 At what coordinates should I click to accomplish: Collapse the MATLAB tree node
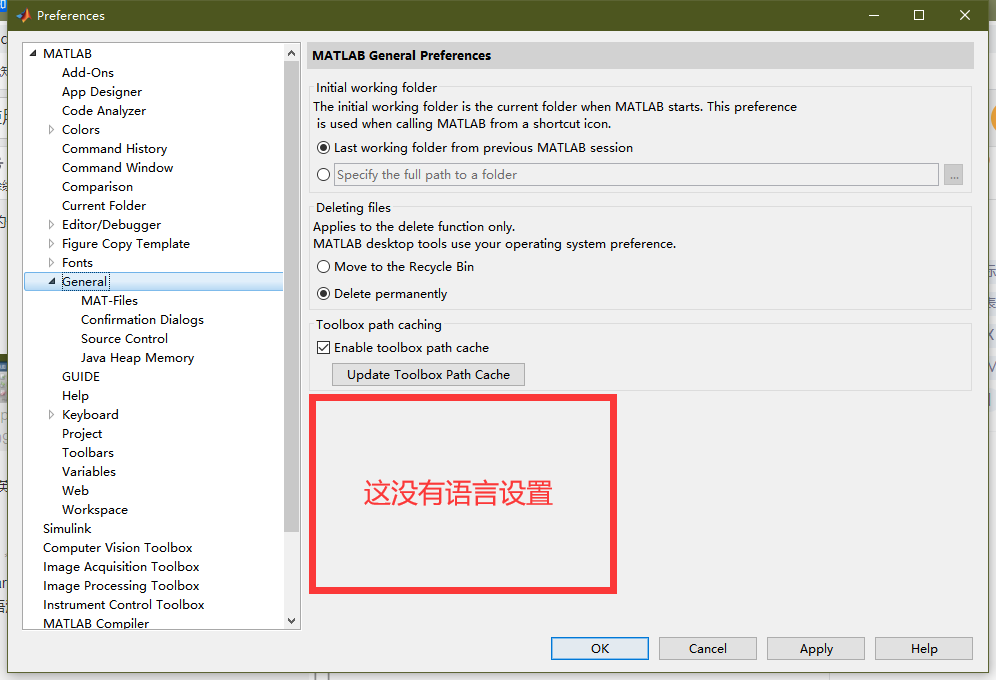tap(33, 53)
